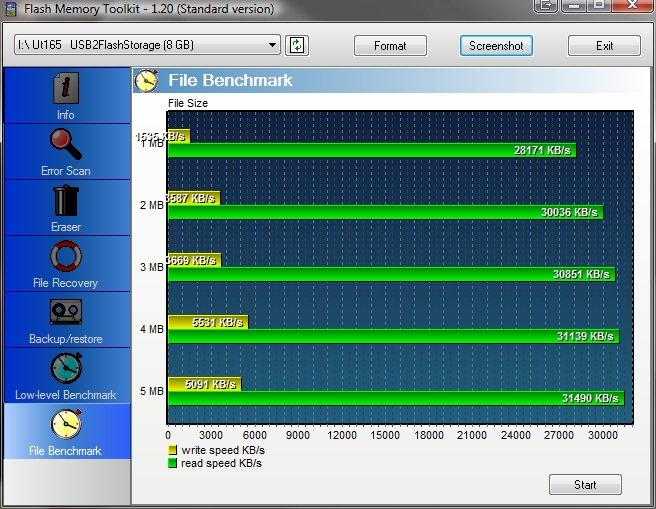656x509 pixels.
Task: Expand the drive selection dropdown
Action: pos(273,45)
